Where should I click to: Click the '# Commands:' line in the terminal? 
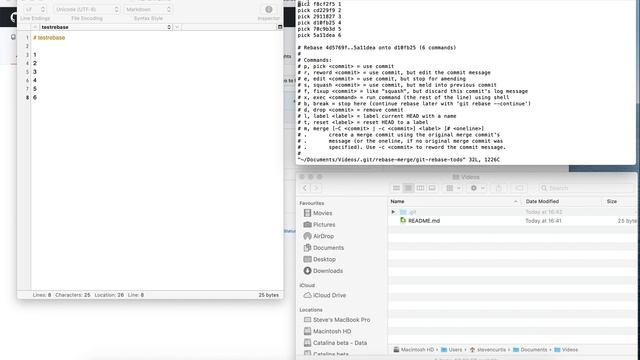[x=315, y=60]
